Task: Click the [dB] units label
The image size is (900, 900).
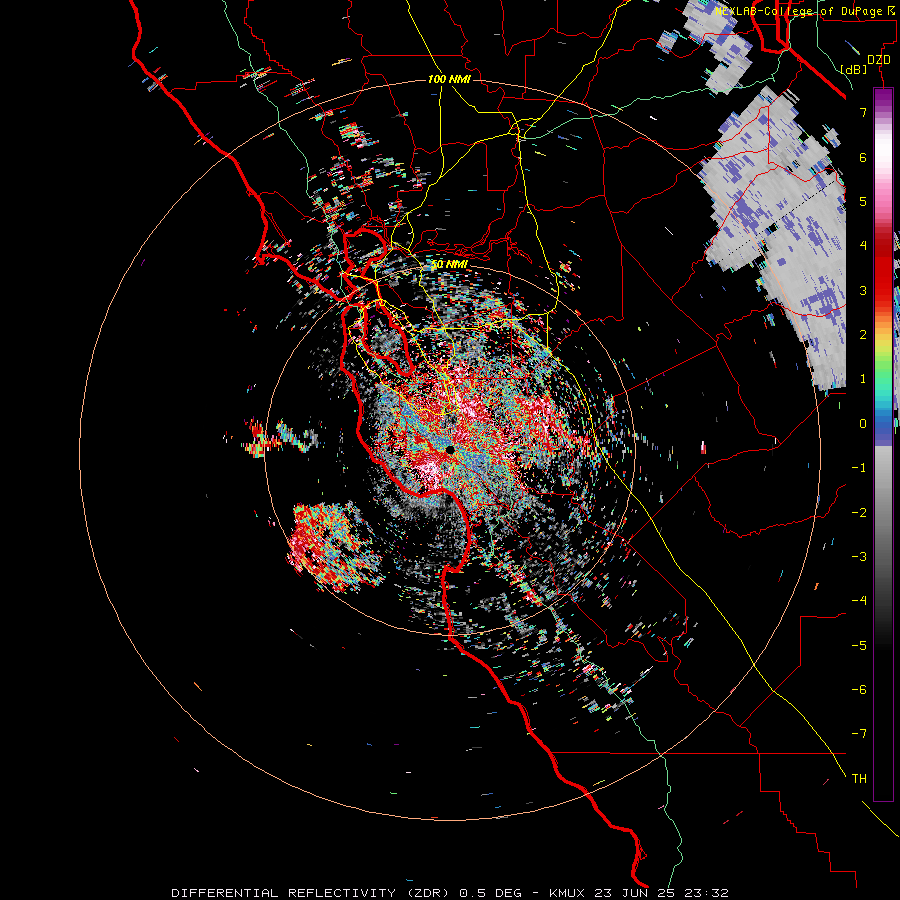Action: click(x=854, y=69)
